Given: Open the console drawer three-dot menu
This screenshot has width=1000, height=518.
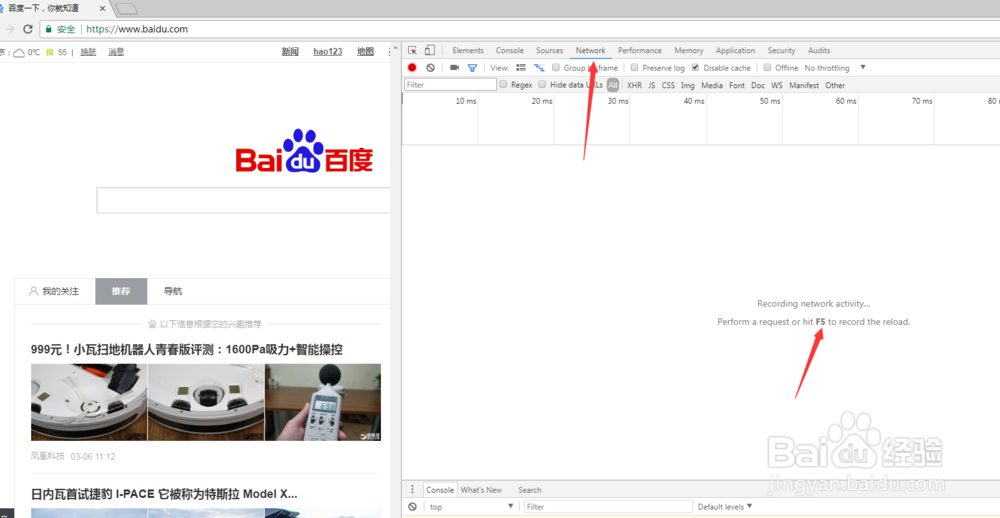Looking at the screenshot, I should (412, 490).
